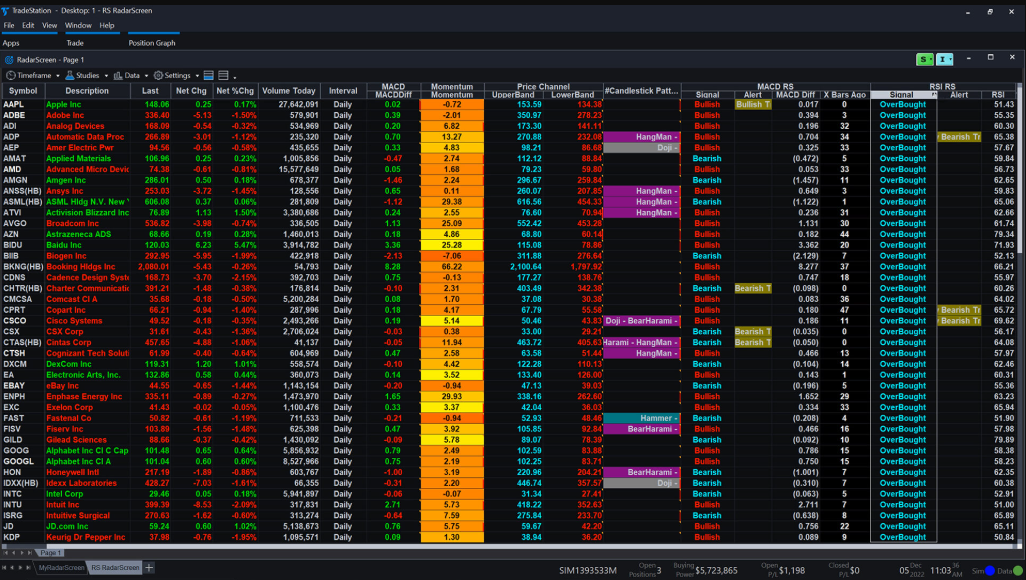Image resolution: width=1026 pixels, height=580 pixels.
Task: Click the Buying Power $5,723,865 value
Action: (716, 571)
